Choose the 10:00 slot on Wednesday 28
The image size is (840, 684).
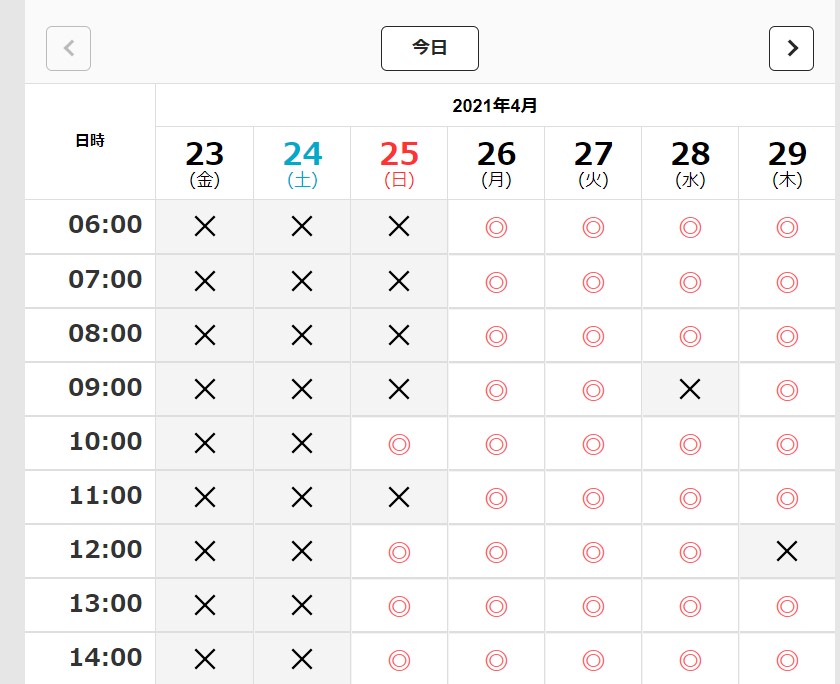pos(690,443)
